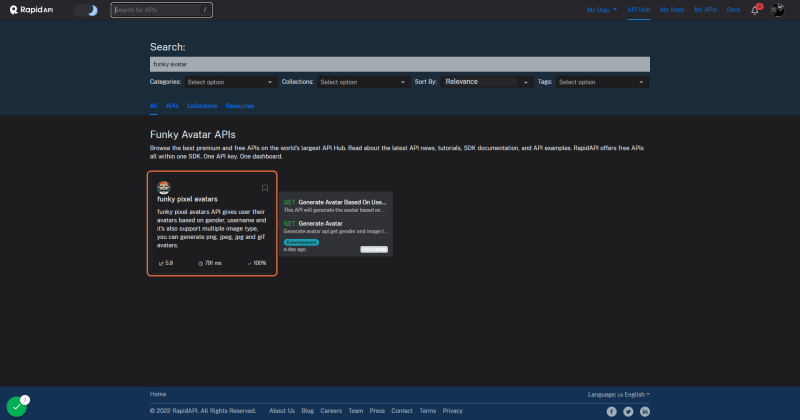800x420 pixels.
Task: Bookmark the funky pixel avatars API
Action: tap(265, 188)
